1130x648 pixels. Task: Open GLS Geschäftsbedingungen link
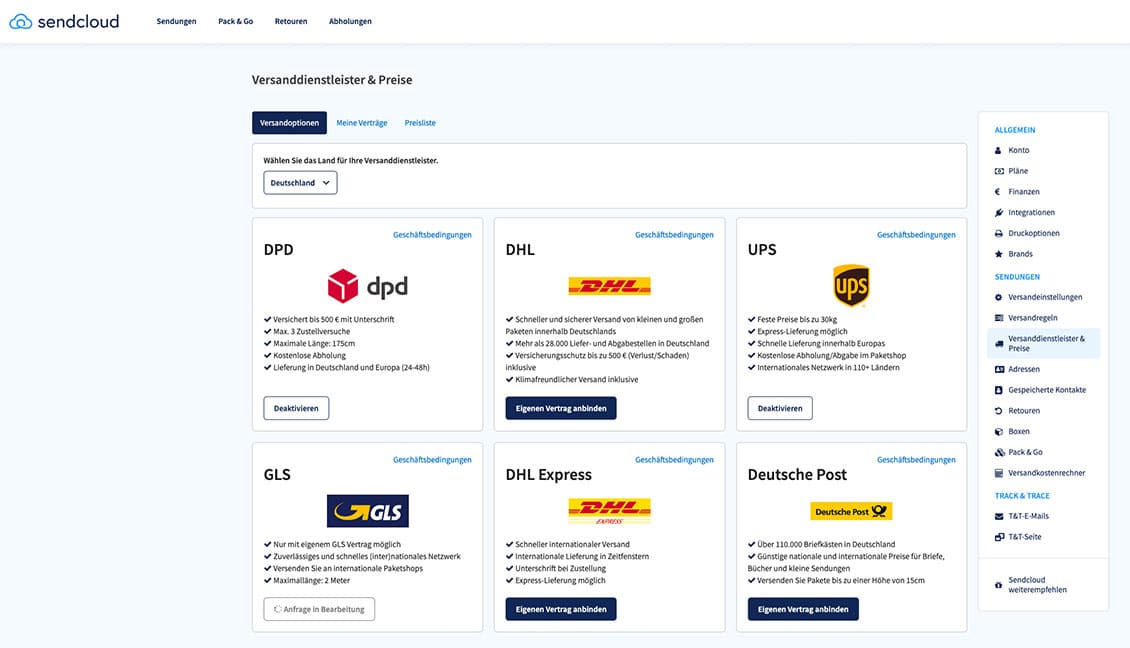pos(432,460)
